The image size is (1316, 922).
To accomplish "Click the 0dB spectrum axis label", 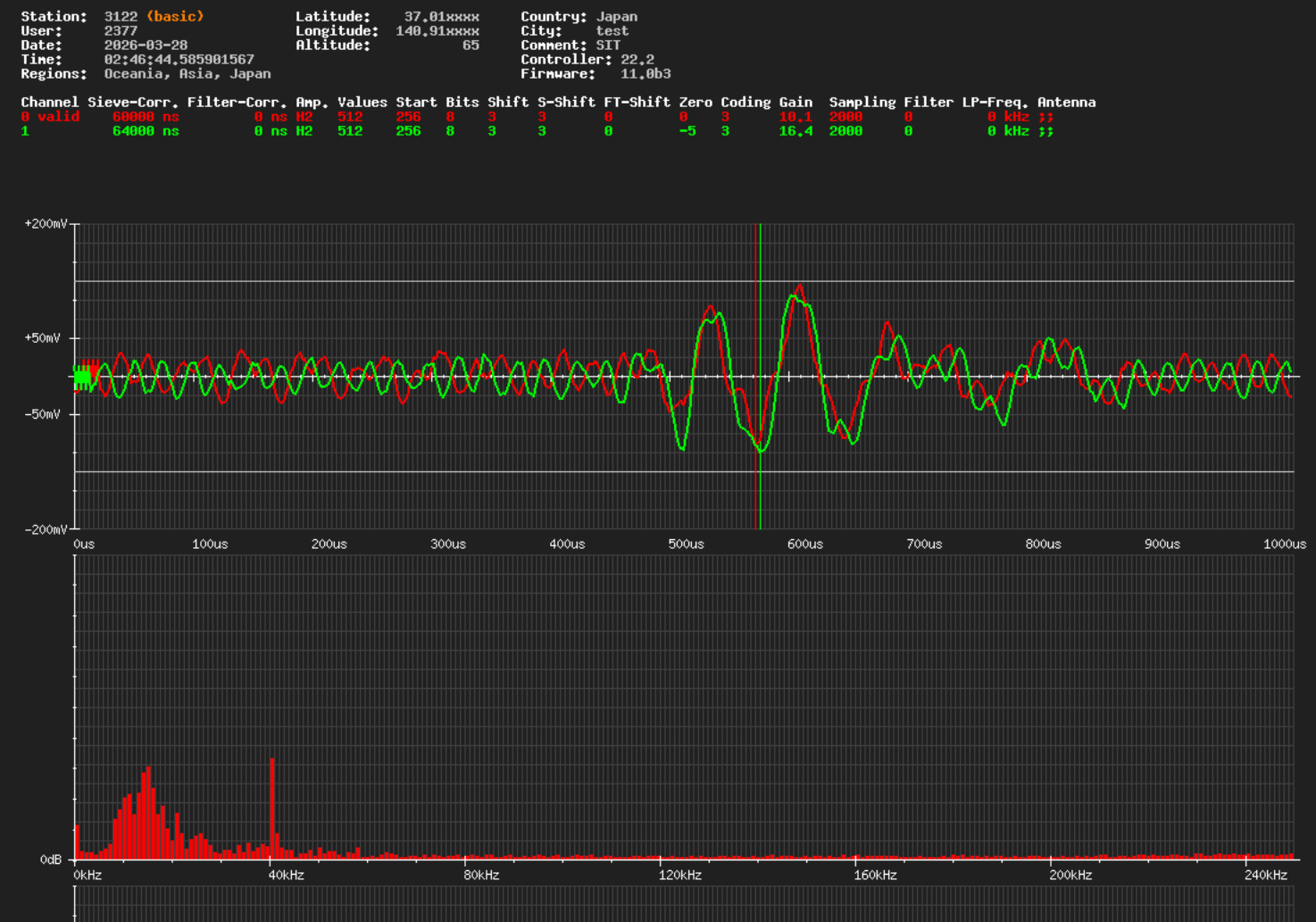I will 51,860.
